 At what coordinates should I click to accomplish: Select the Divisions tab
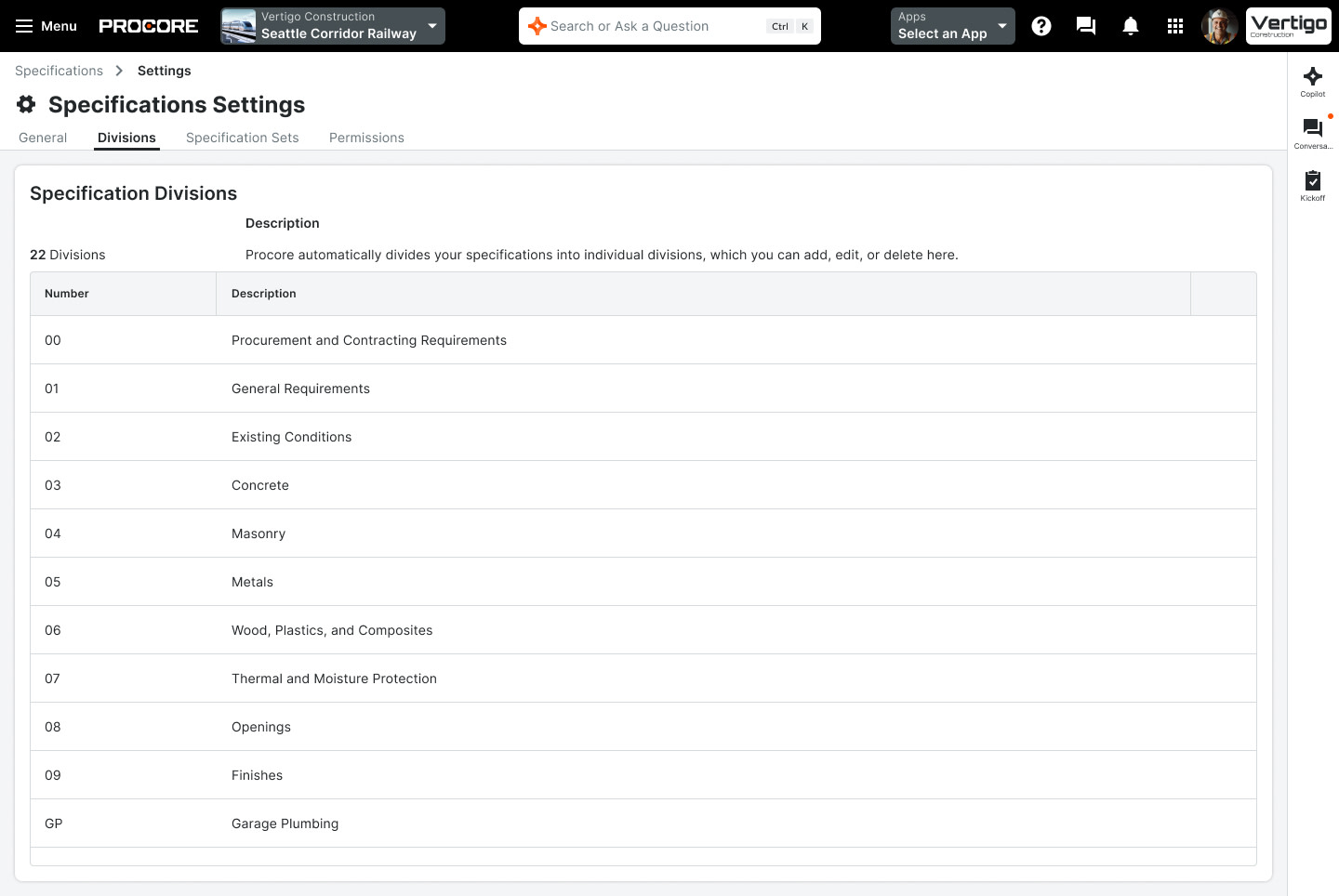pyautogui.click(x=126, y=138)
